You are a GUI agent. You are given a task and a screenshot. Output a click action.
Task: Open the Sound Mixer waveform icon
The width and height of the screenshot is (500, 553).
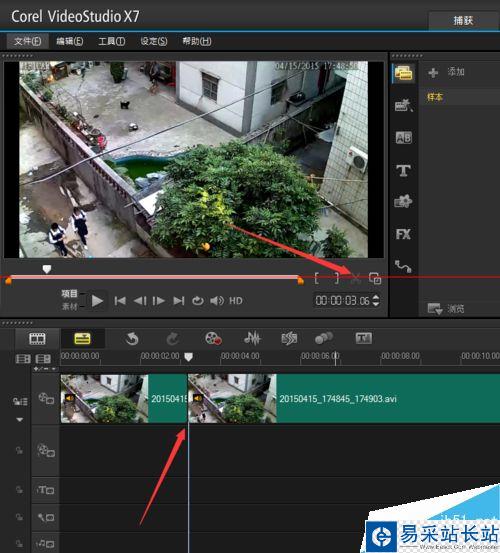click(252, 339)
